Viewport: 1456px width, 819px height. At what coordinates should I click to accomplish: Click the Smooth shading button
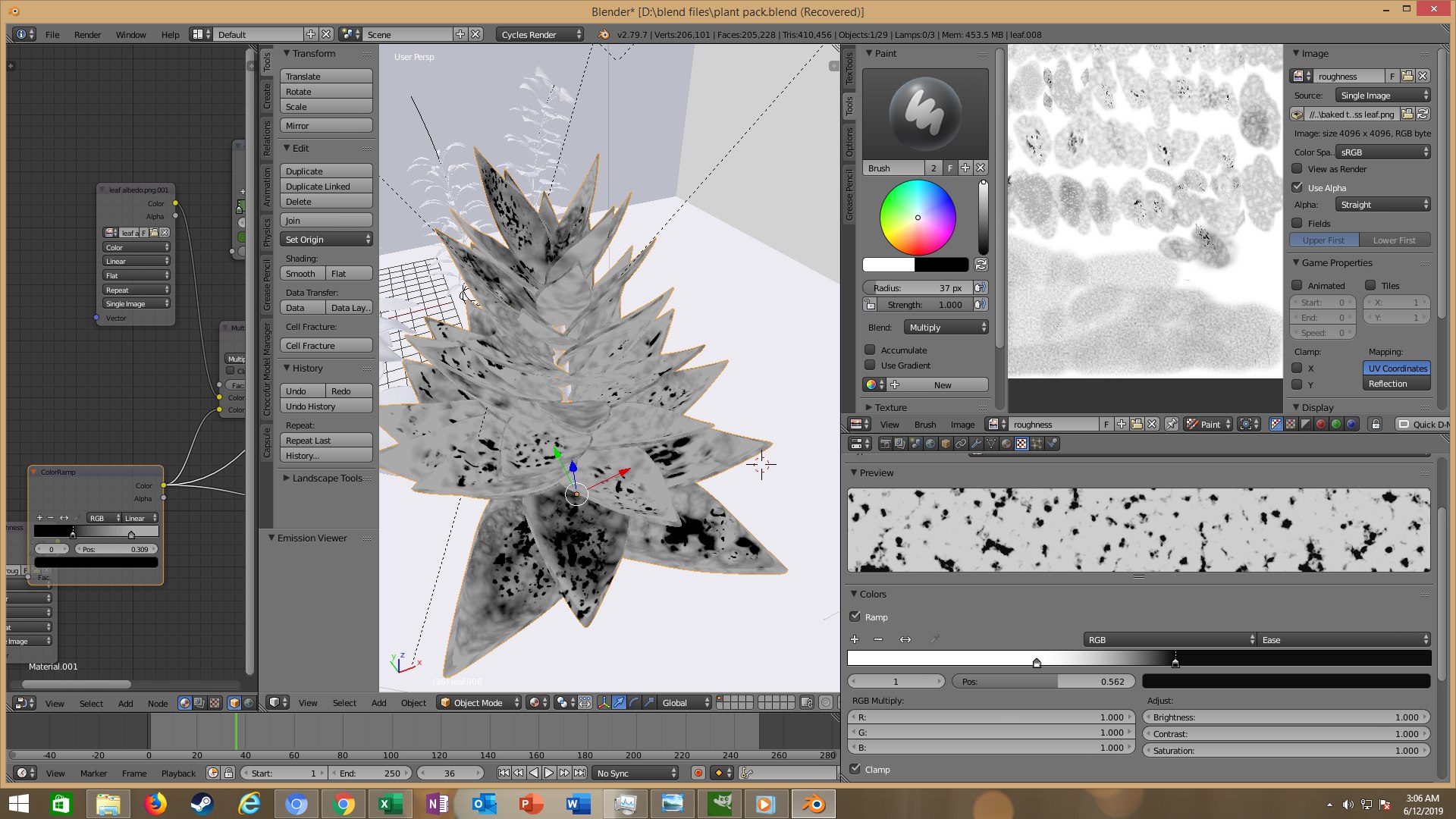pyautogui.click(x=302, y=274)
